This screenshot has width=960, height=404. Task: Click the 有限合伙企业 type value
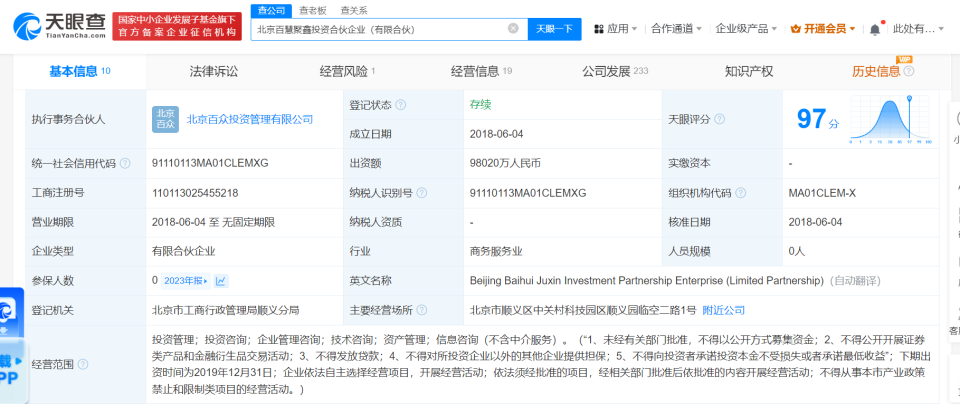tap(184, 252)
